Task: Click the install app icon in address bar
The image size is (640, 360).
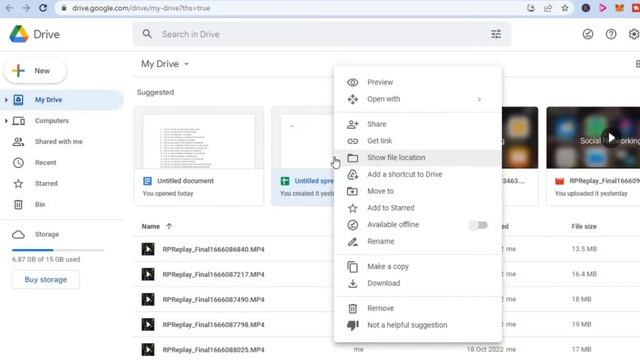Action: coord(531,8)
